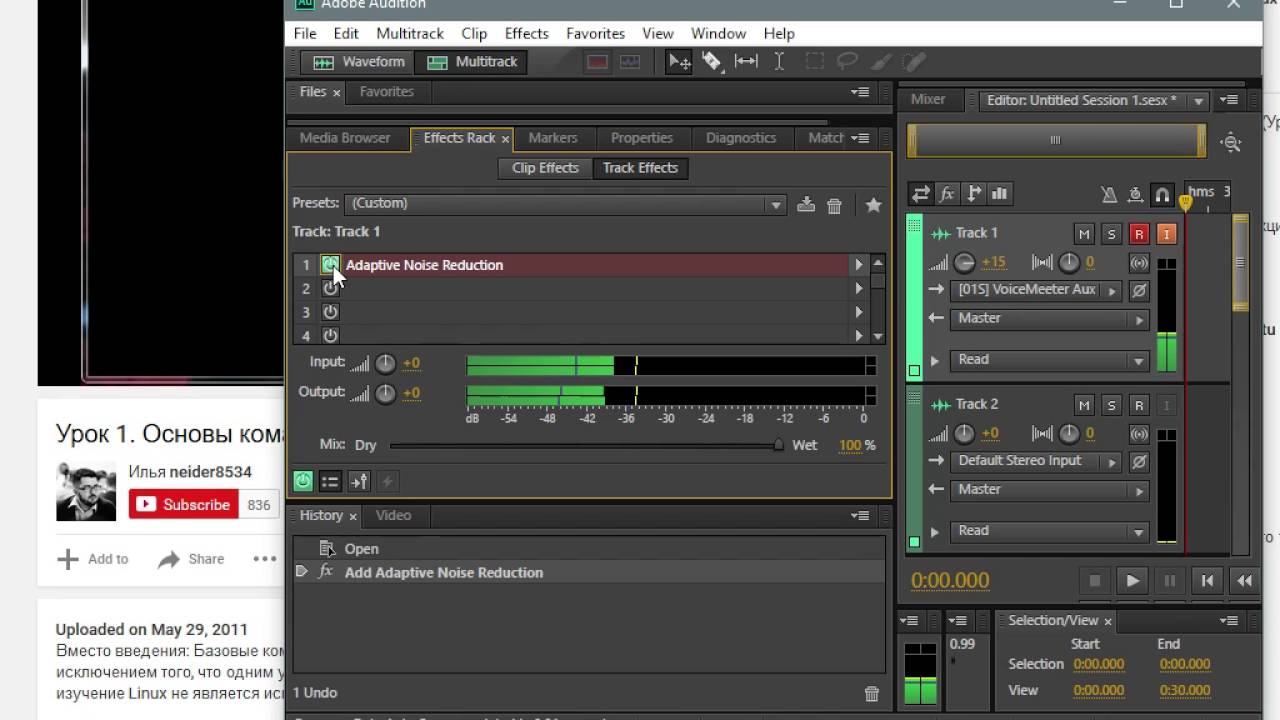
Task: Open Track 1 Read automation dropdown
Action: tap(1049, 360)
